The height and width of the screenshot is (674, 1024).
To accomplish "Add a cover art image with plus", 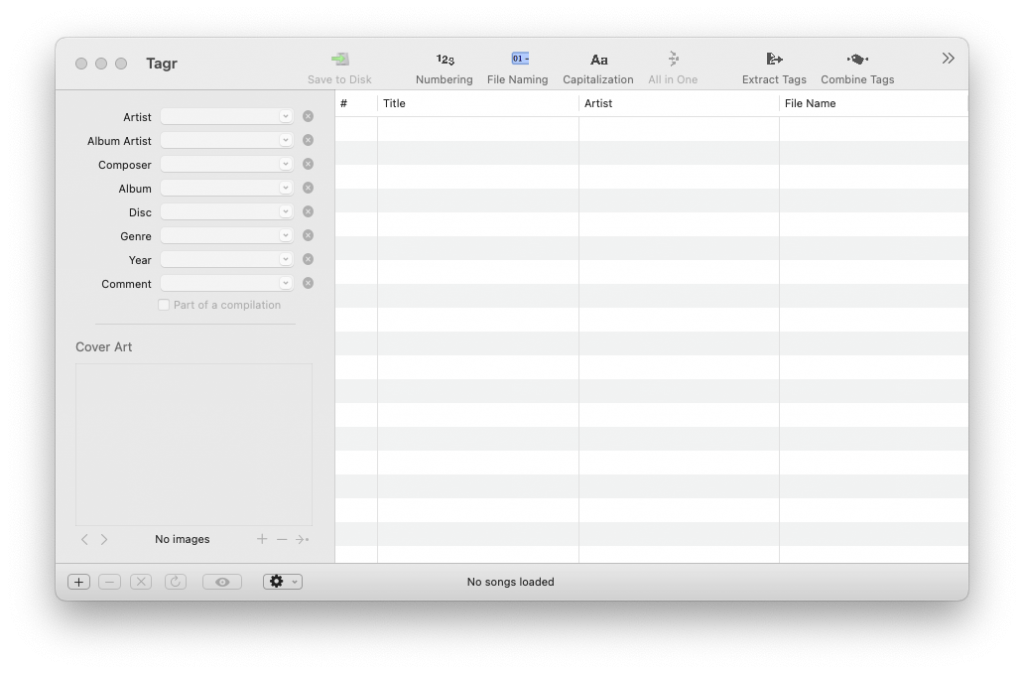I will tap(262, 539).
